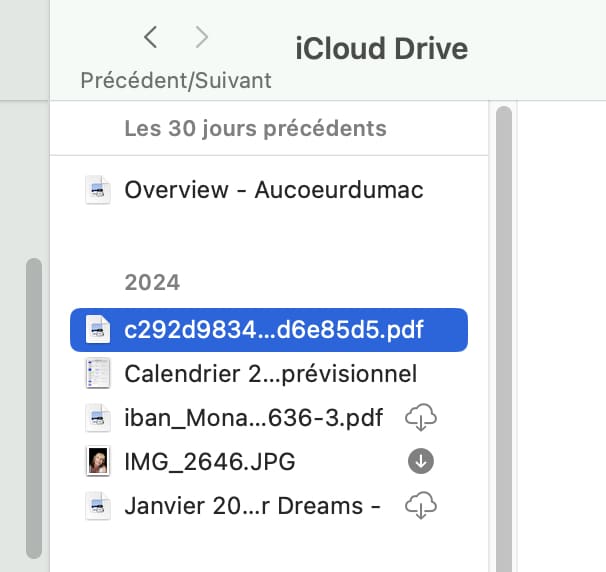Click the Calendrier prévisionnel document icon

click(98, 374)
